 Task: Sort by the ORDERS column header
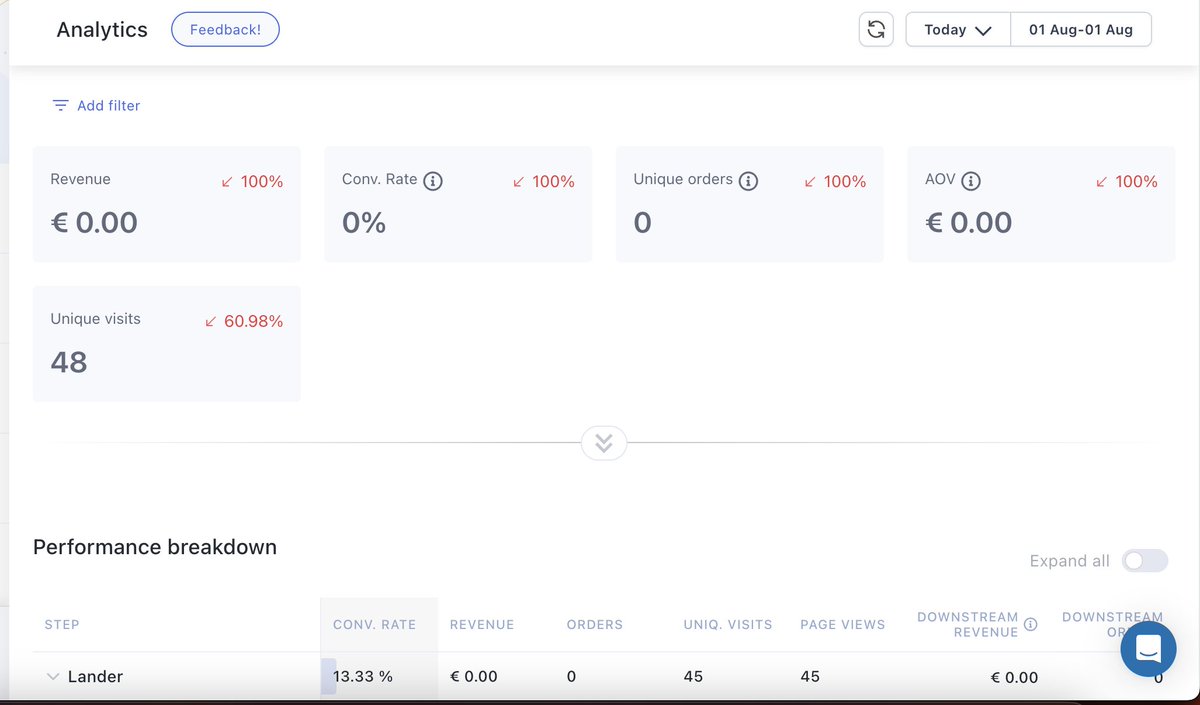(595, 624)
